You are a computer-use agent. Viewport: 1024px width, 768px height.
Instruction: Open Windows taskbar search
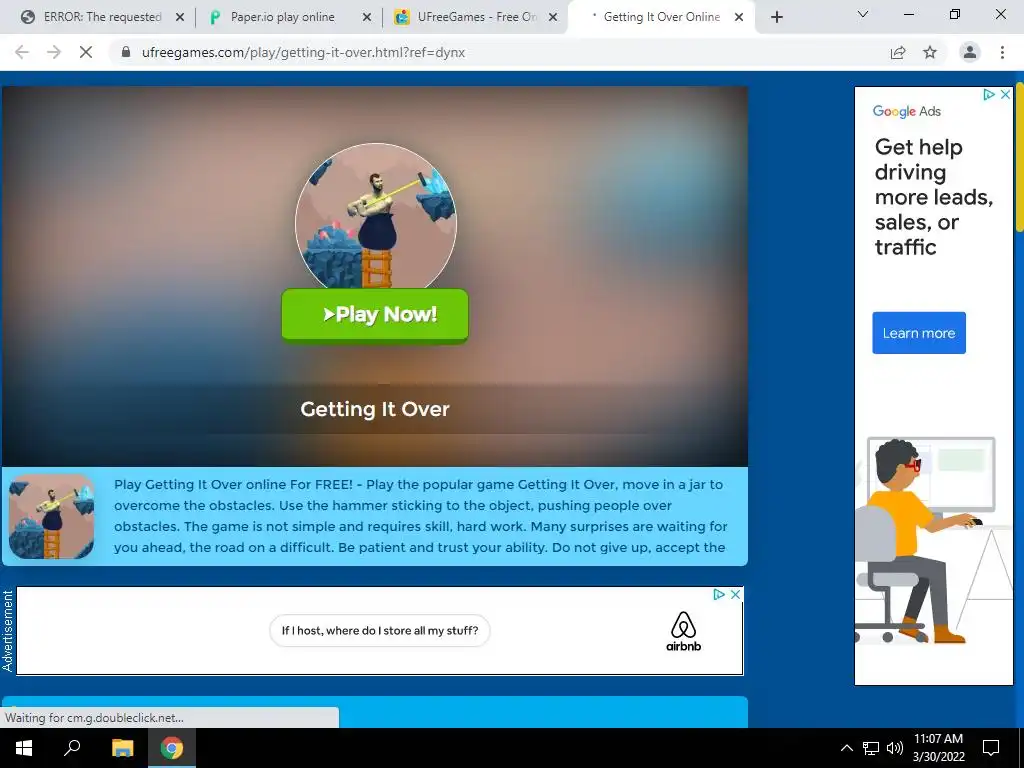[72, 748]
